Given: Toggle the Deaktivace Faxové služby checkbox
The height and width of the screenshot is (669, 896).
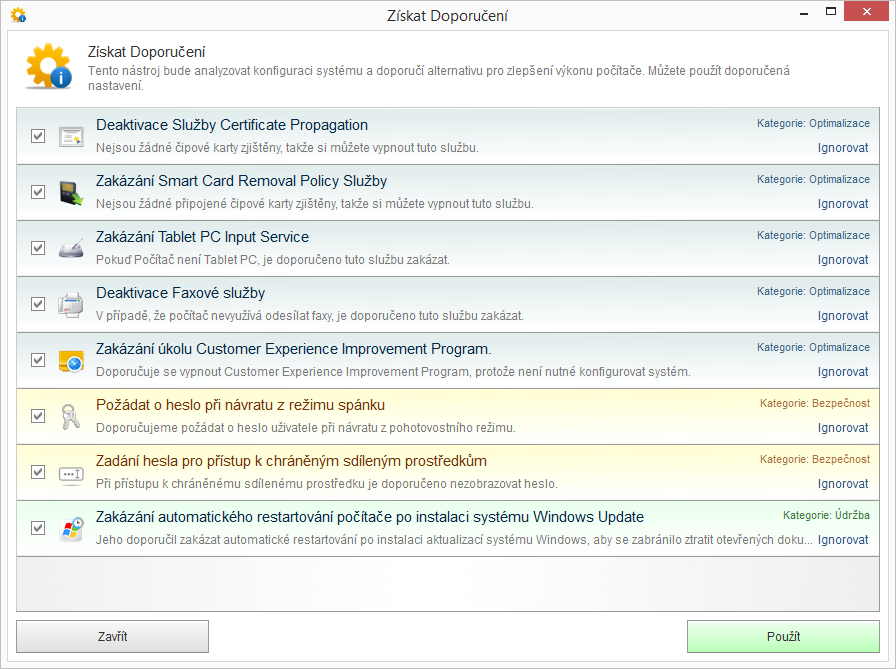Looking at the screenshot, I should [x=38, y=304].
